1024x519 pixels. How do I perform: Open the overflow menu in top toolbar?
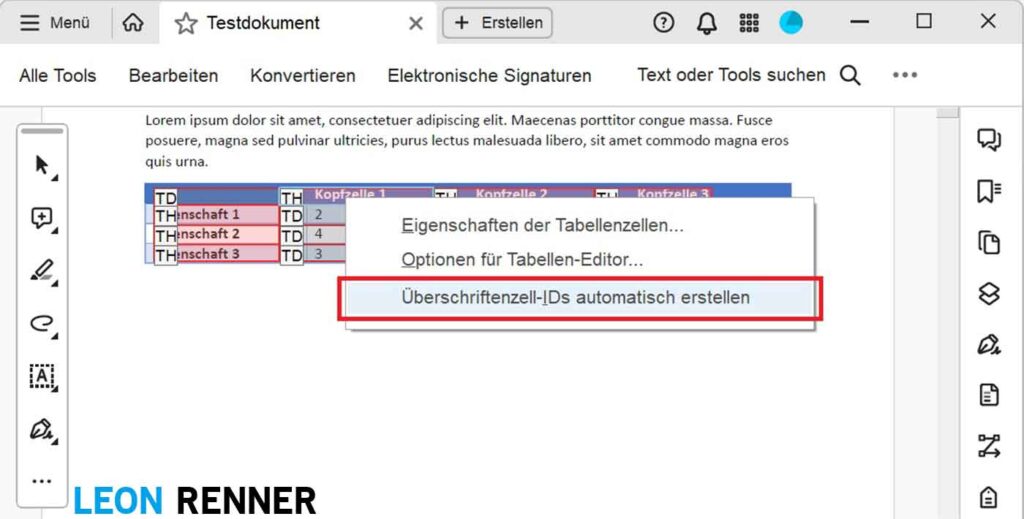tap(905, 75)
